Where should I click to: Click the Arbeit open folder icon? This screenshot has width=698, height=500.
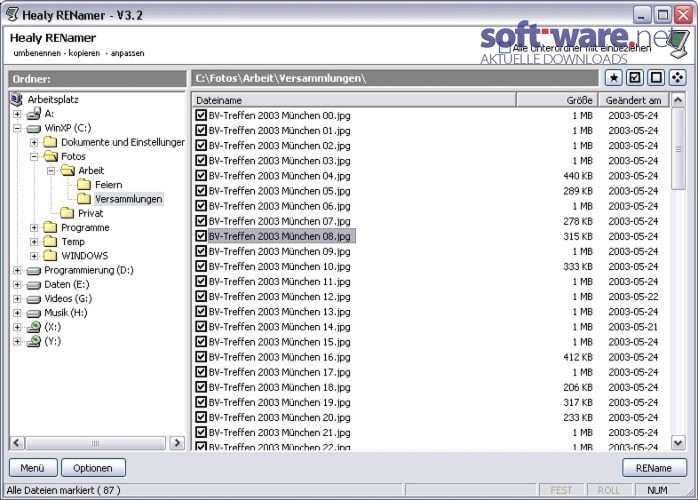68,171
